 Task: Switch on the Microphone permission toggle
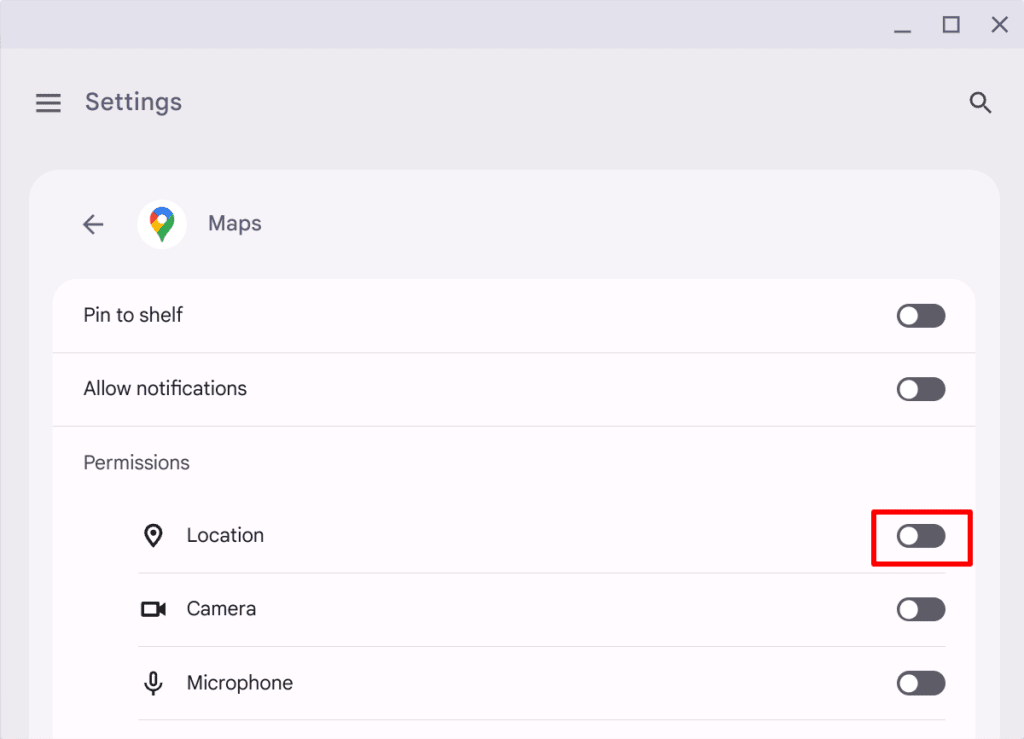pos(921,684)
